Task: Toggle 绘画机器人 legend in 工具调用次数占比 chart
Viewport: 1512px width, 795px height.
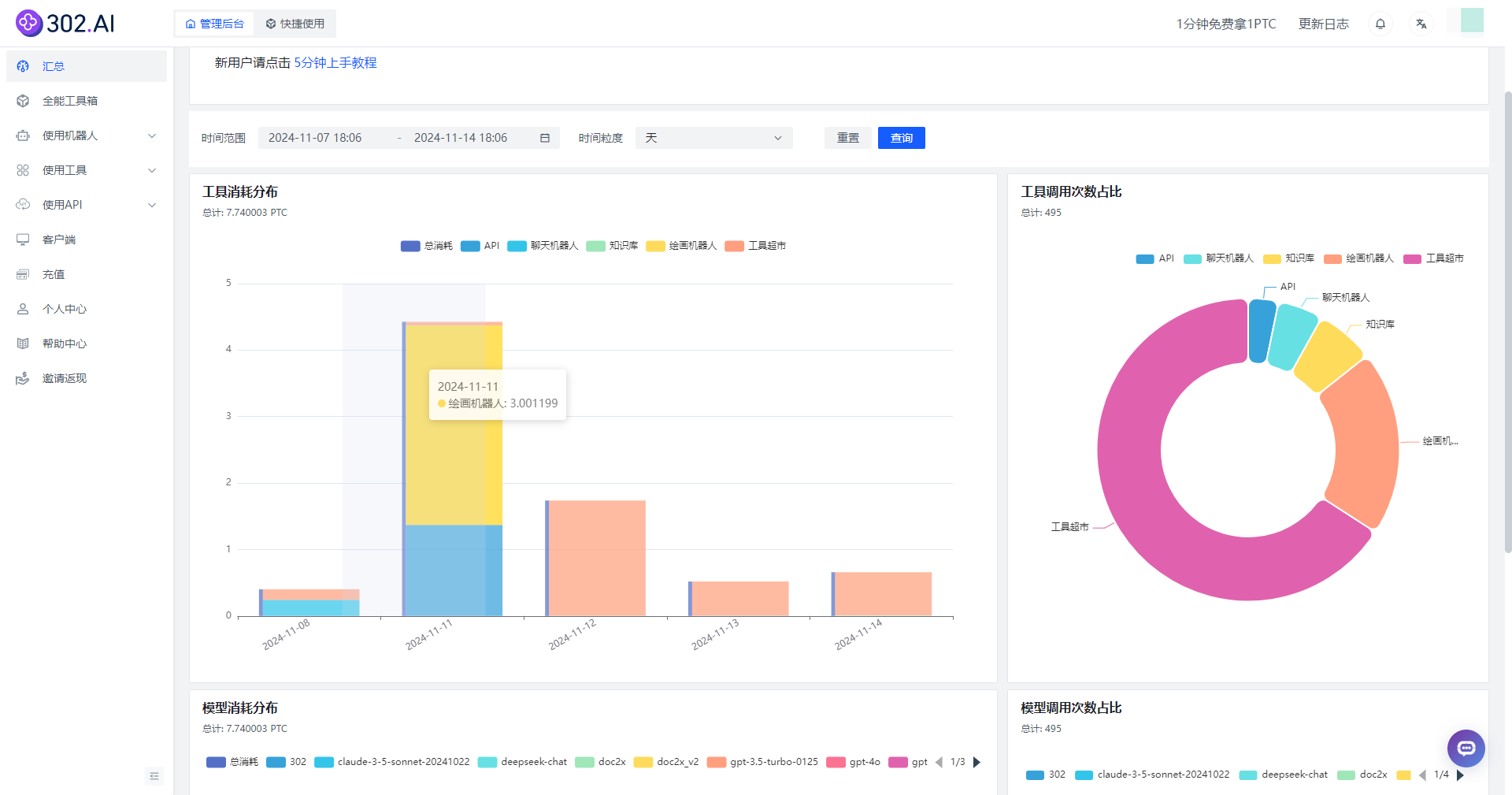Action: pos(1358,258)
